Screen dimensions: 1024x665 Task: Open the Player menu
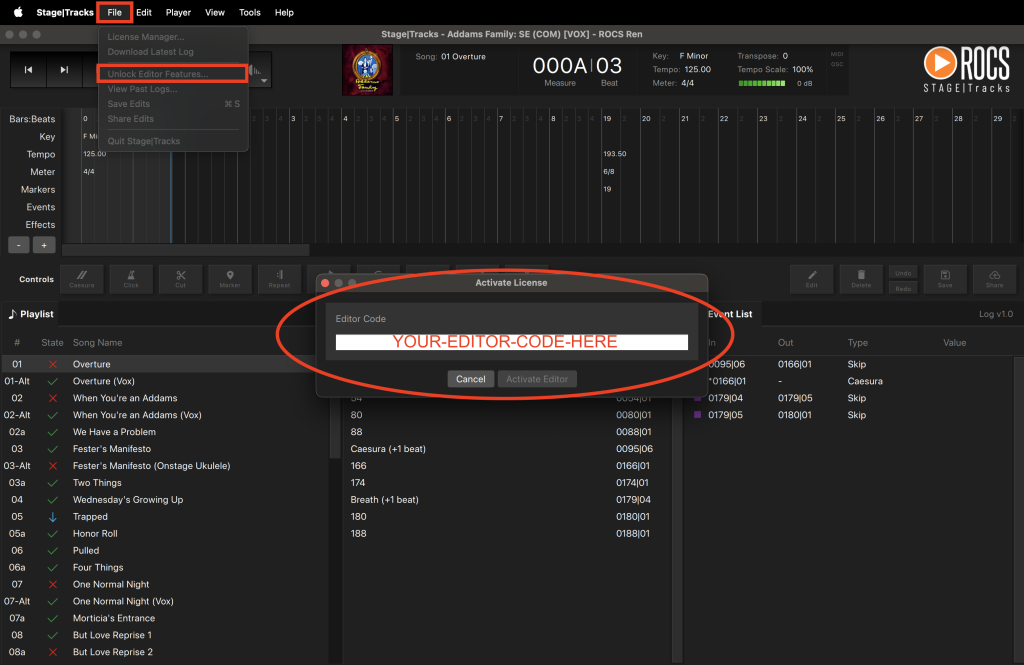178,12
